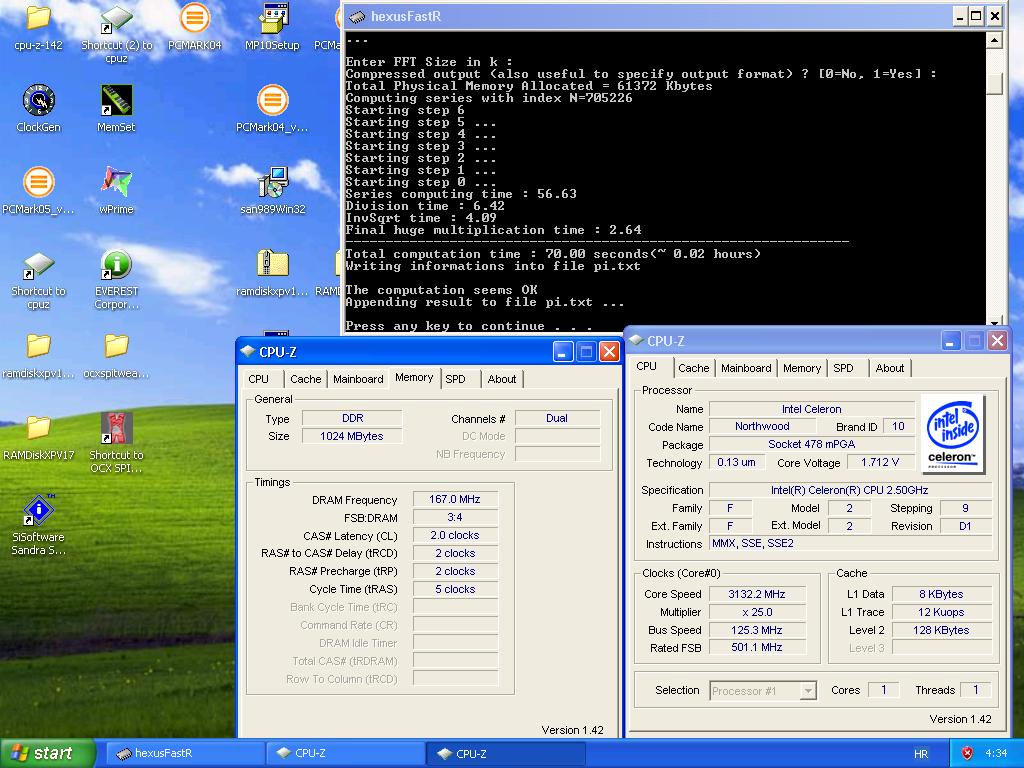1024x768 pixels.
Task: Click the Specification Intel(R) Celeron(R) CPU 2.50GHz field
Action: pyautogui.click(x=850, y=490)
